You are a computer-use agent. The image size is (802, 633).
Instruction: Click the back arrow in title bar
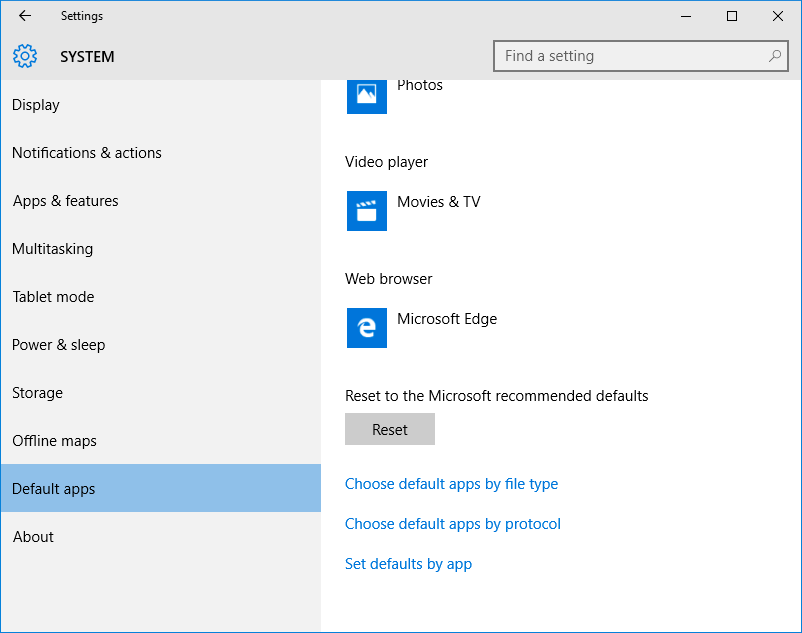[25, 16]
